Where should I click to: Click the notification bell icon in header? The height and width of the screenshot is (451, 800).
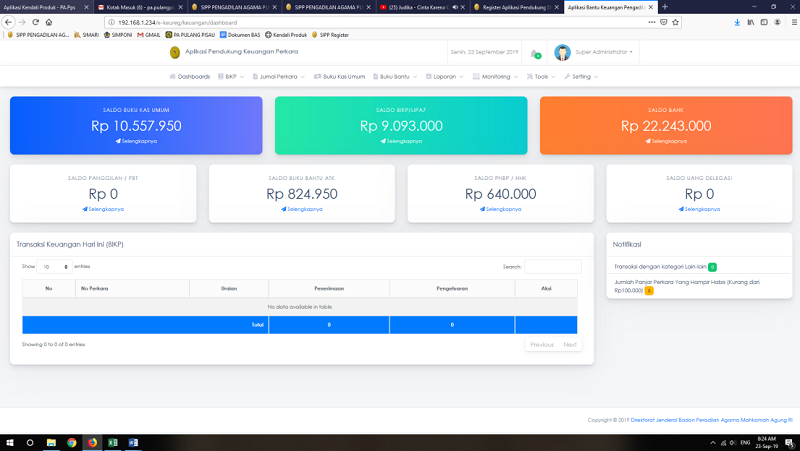pos(534,53)
